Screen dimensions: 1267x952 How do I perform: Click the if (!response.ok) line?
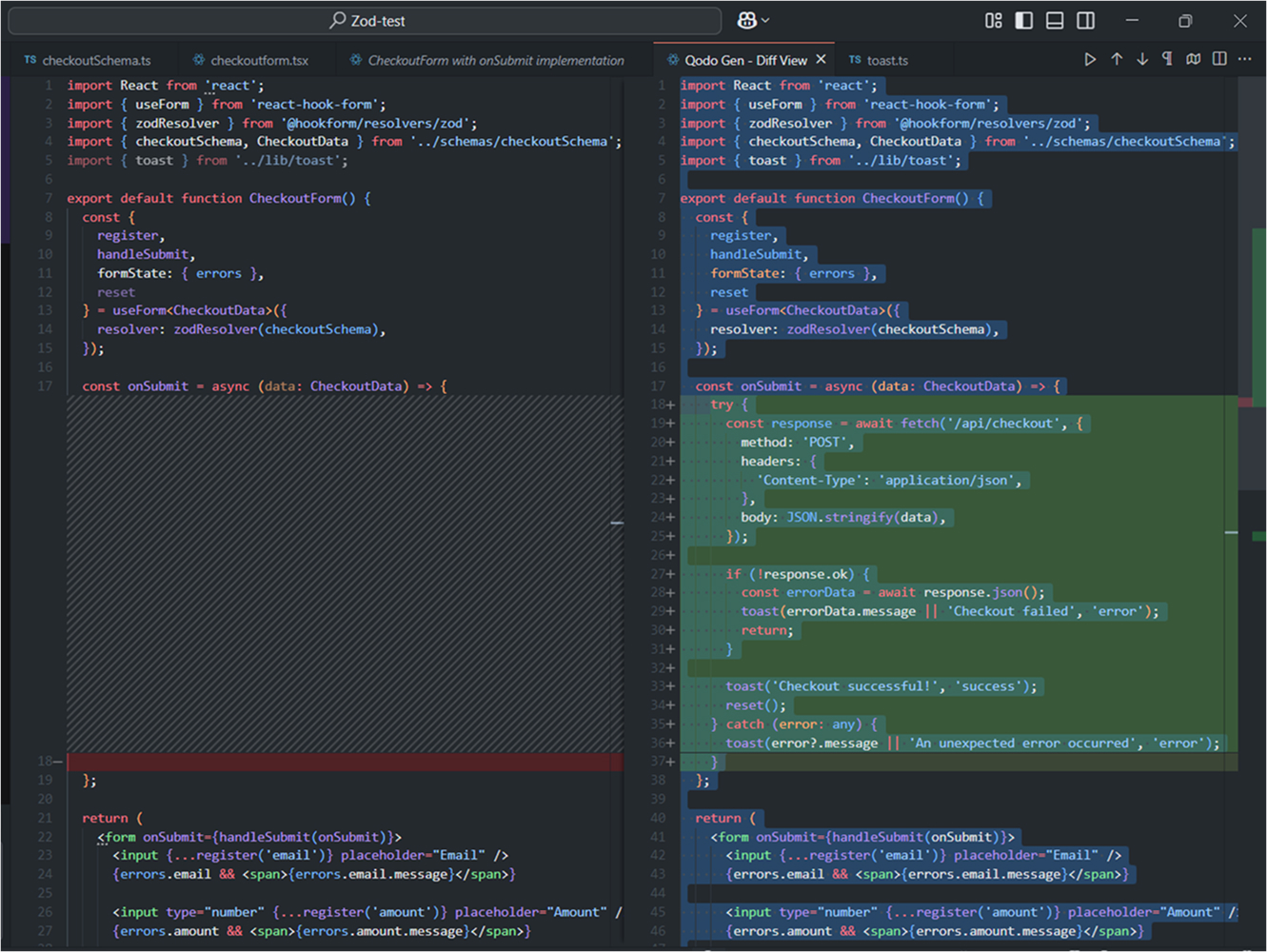(x=798, y=574)
